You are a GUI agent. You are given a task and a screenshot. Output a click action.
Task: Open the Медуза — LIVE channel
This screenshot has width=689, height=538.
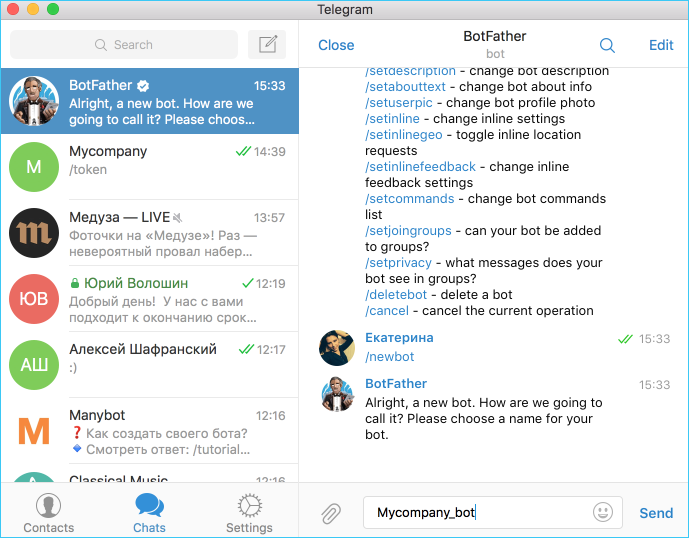(x=150, y=233)
